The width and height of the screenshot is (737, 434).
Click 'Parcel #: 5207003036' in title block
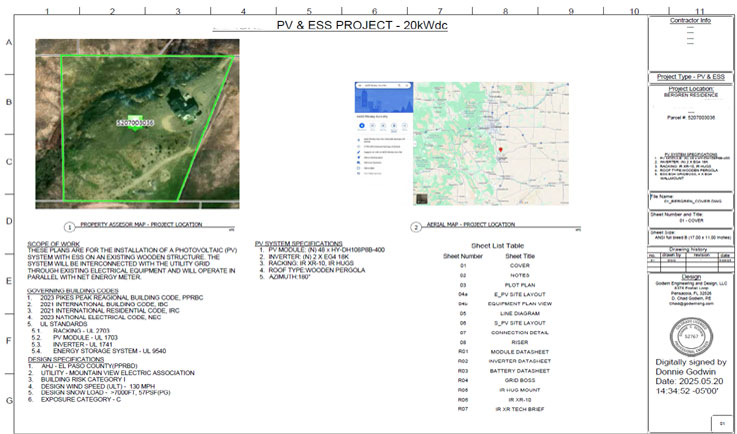(691, 118)
